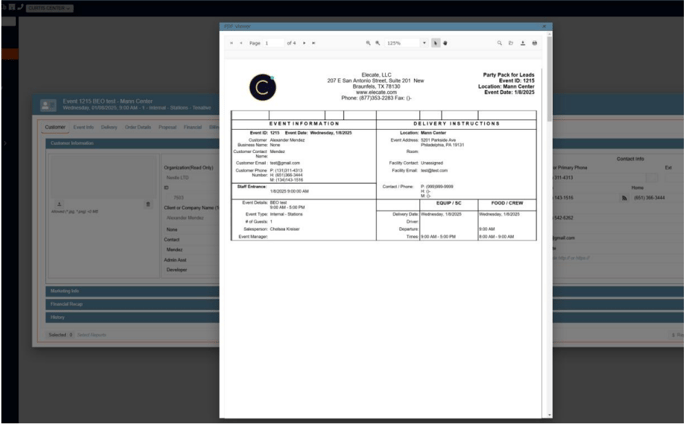This screenshot has width=688, height=424.
Task: Expand the left sidebar chevron
Action: pyautogui.click(x=5, y=143)
